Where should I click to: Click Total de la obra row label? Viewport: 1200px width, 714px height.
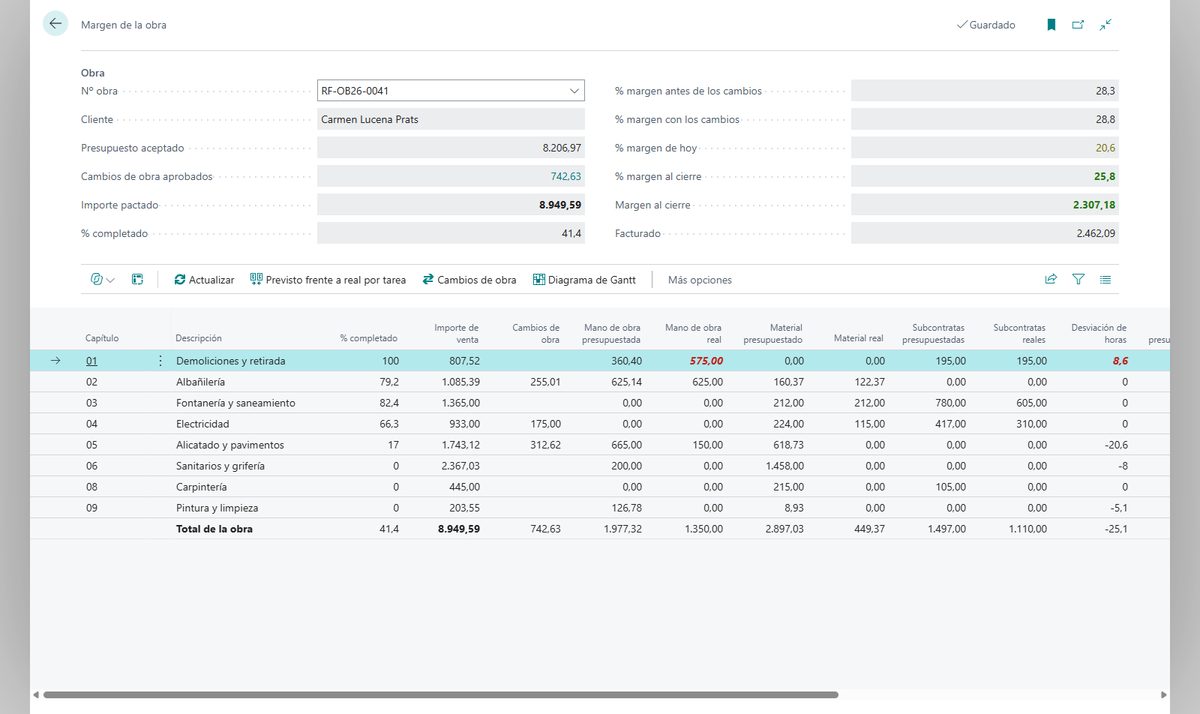214,529
